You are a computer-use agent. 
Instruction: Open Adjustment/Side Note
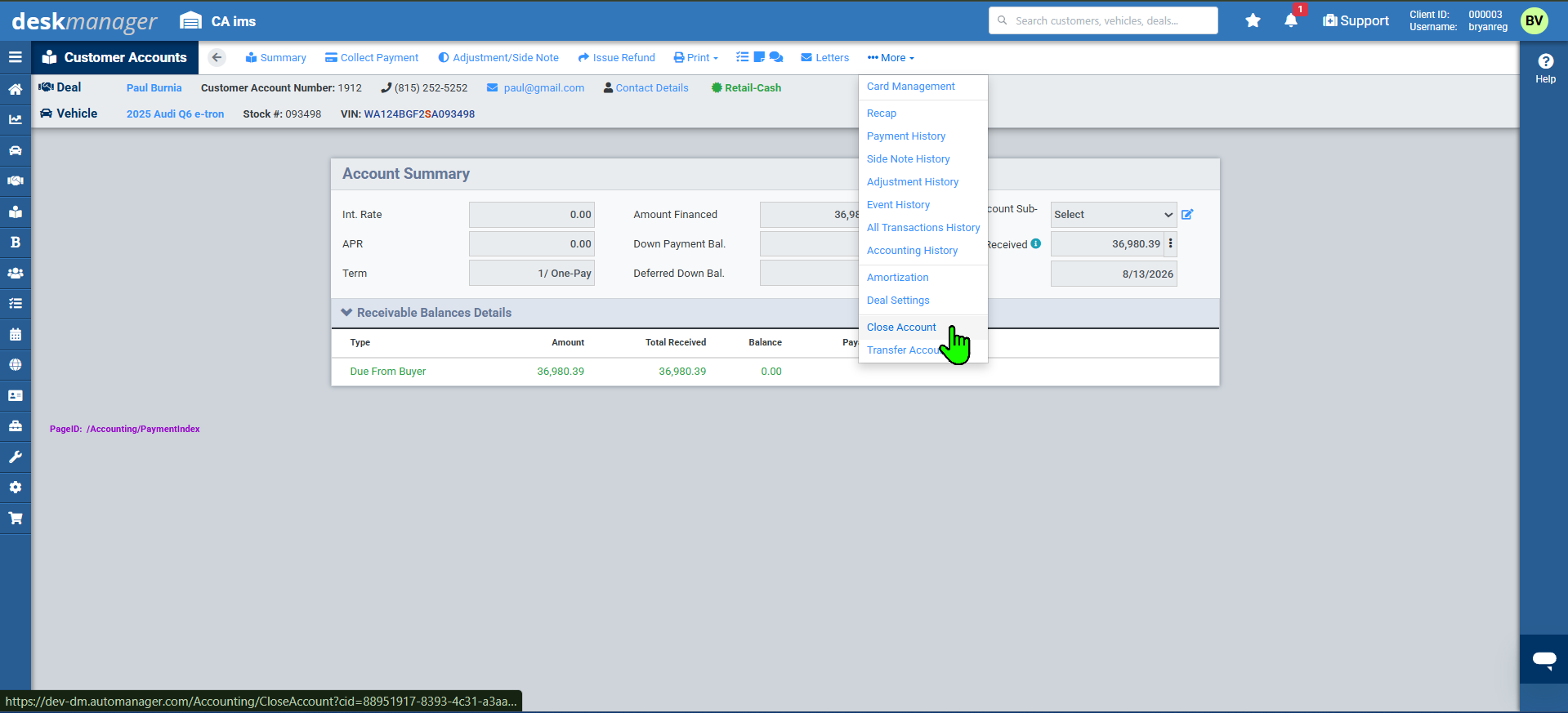click(498, 57)
